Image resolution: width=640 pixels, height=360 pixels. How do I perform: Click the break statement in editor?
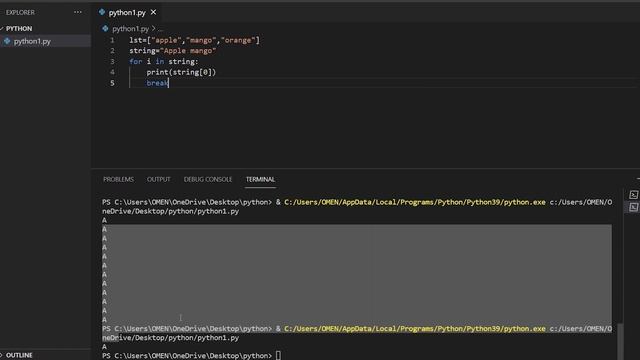pos(157,83)
